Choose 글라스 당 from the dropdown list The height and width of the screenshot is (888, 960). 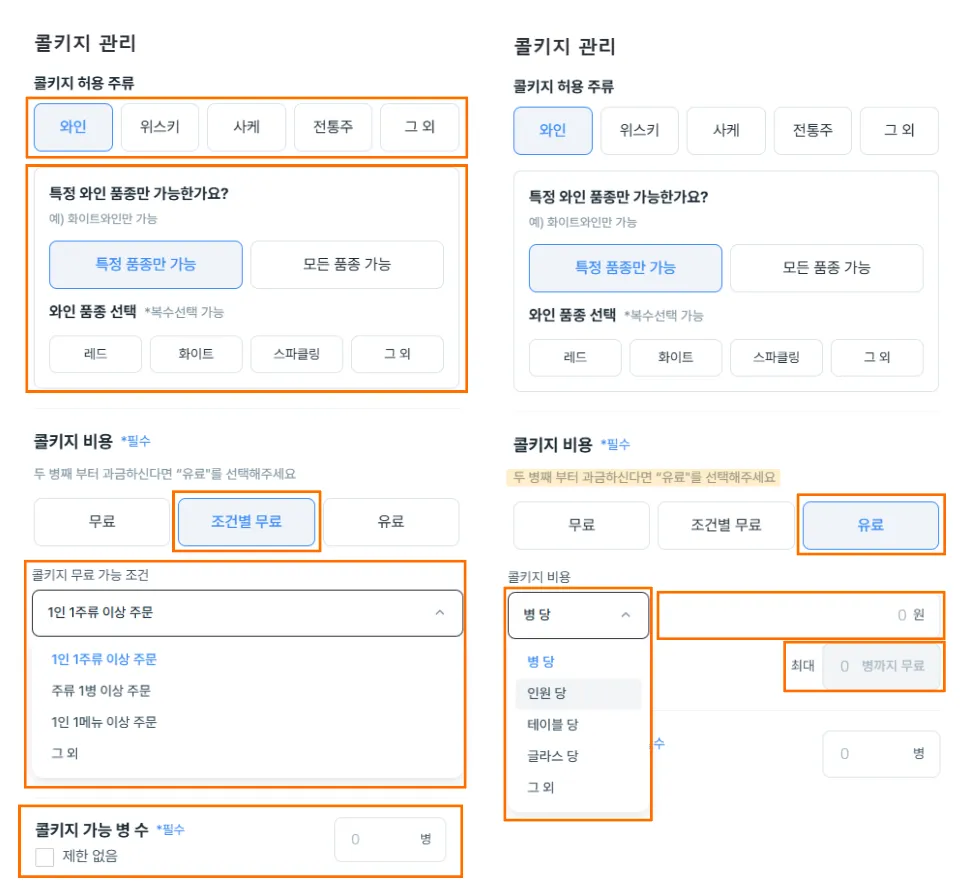[x=553, y=756]
